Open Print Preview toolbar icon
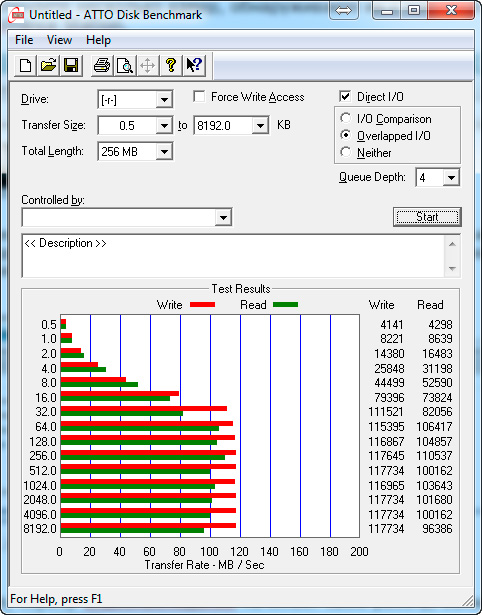 (125, 65)
